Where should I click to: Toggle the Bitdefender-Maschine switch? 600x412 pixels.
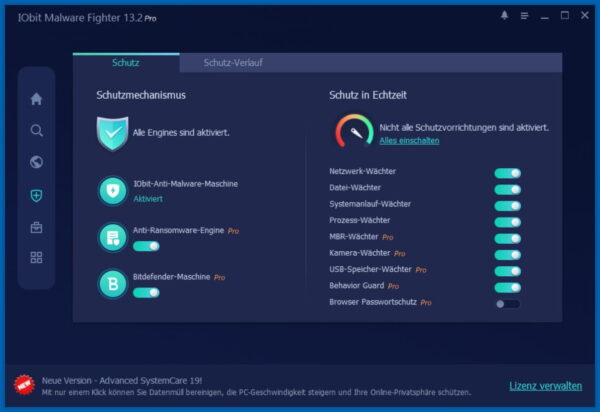[x=146, y=293]
